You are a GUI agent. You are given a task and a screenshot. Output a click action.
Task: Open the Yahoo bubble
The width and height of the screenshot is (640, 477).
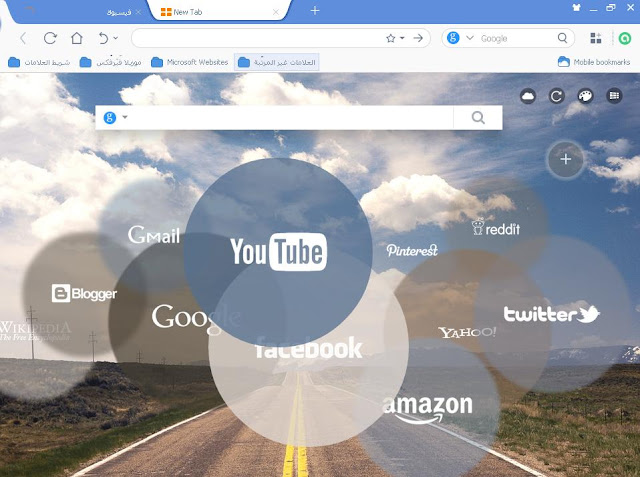[467, 333]
